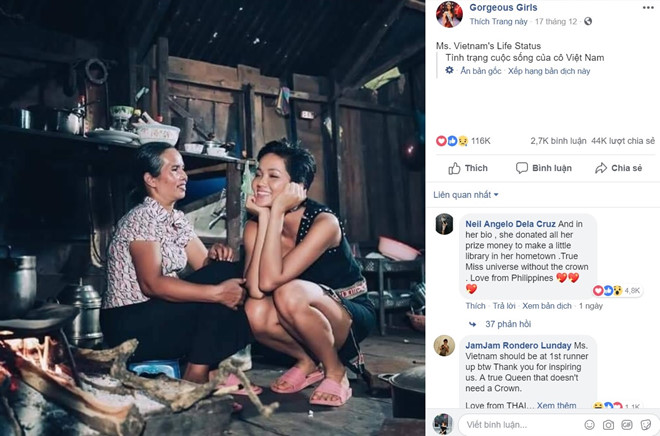Open the Liên quan nhất sort dropdown

click(466, 194)
